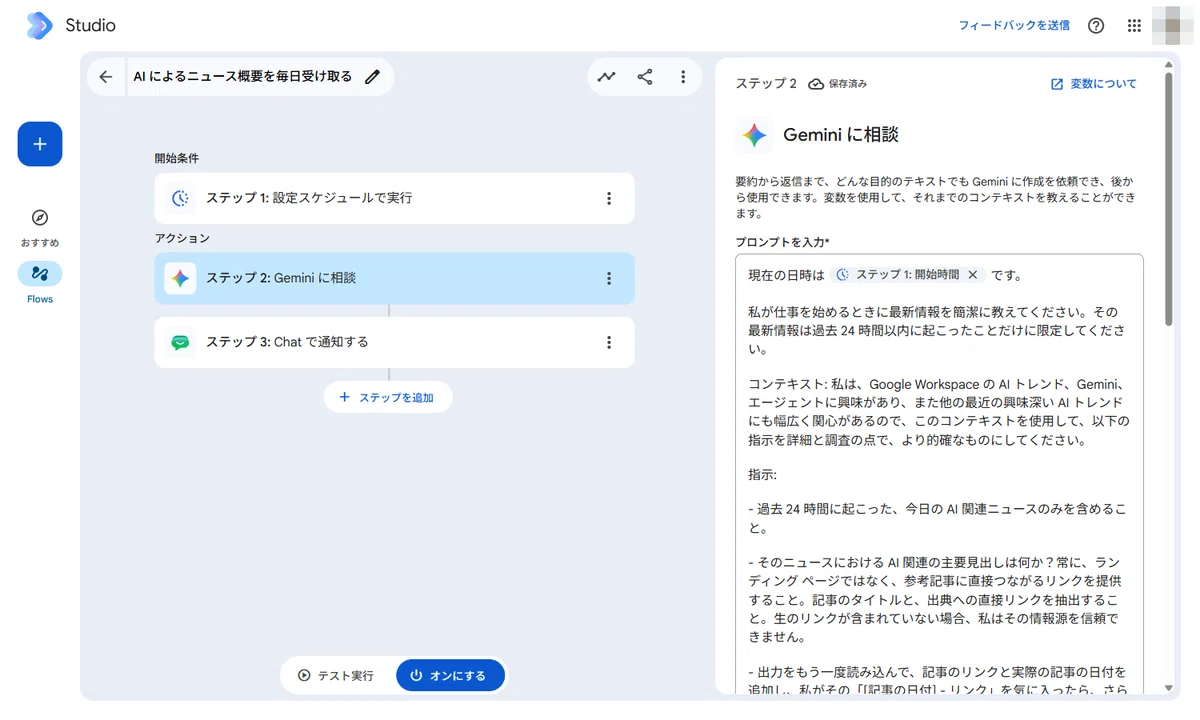The height and width of the screenshot is (720, 1200).
Task: Click the flow title text
Action: (243, 77)
